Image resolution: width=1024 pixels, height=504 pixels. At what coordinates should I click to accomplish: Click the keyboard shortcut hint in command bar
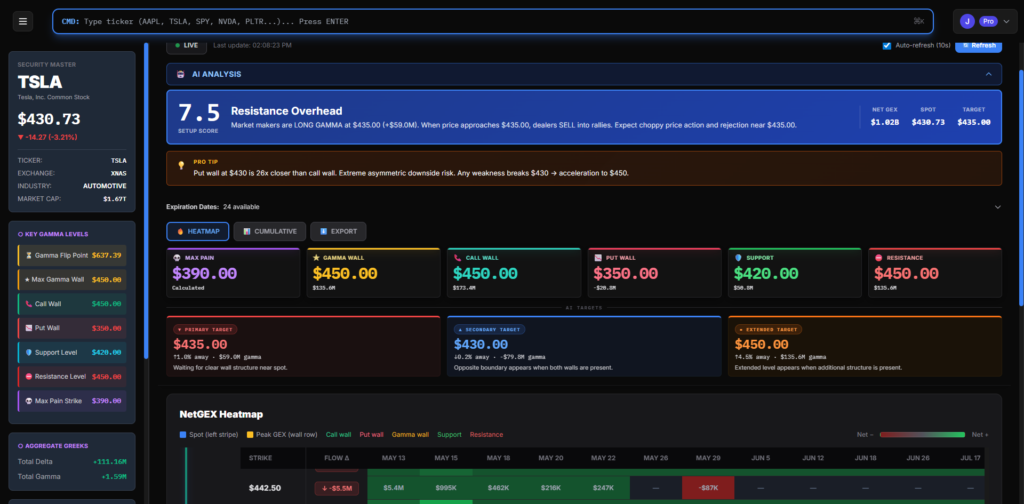(919, 22)
